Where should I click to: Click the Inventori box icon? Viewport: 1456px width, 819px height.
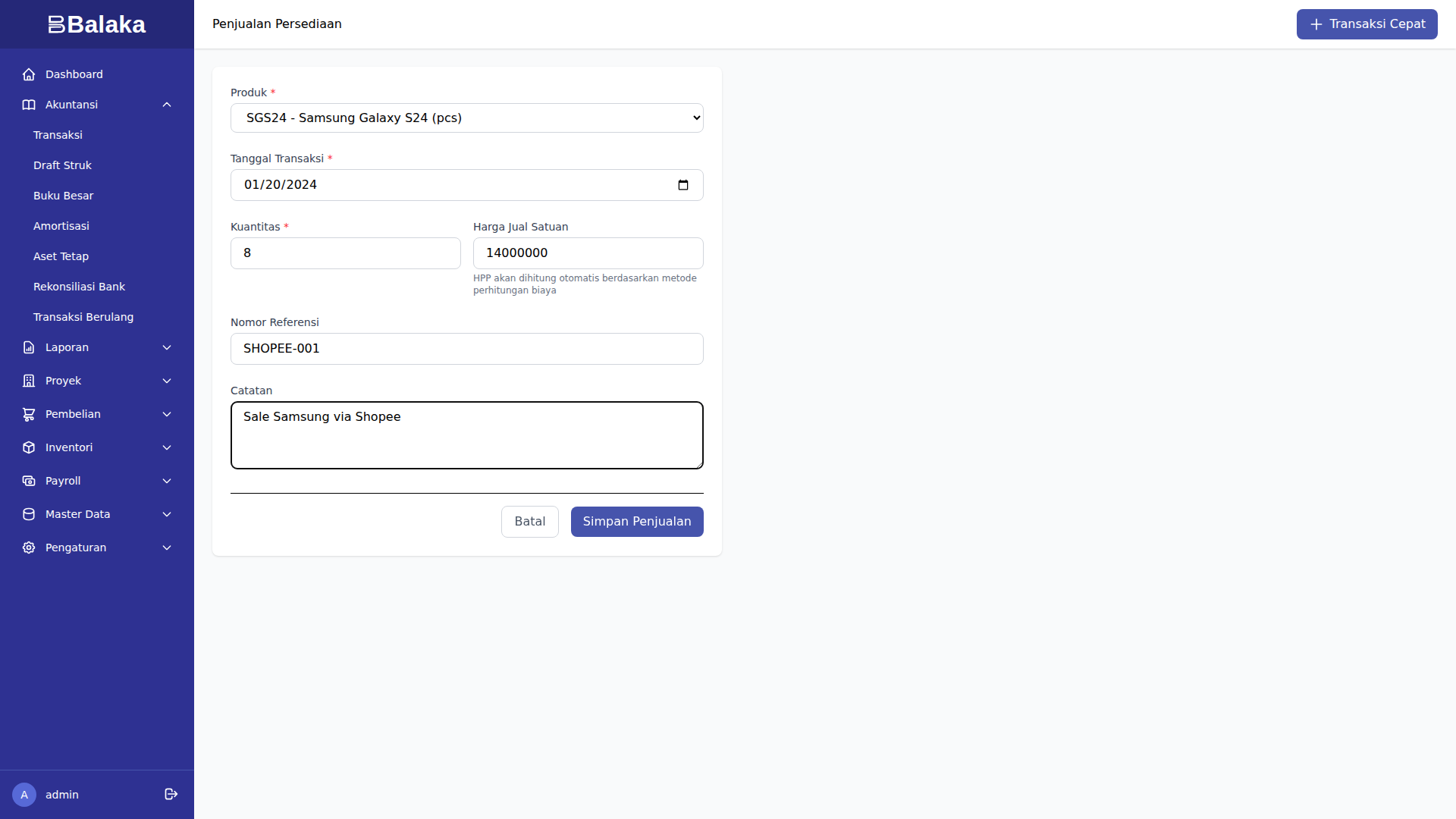point(28,447)
